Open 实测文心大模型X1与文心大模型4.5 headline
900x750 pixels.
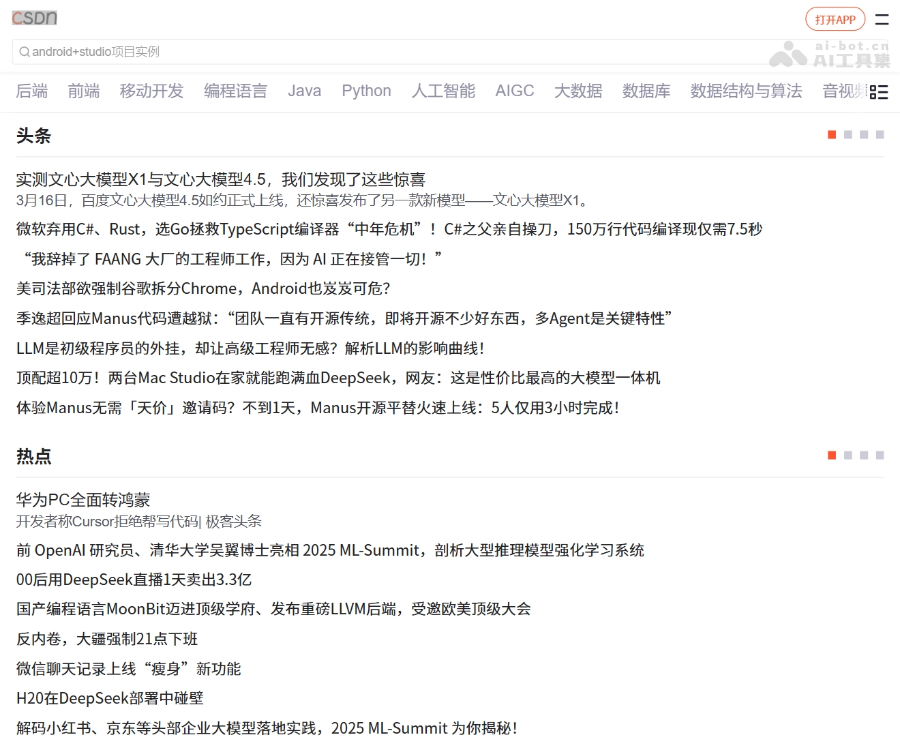pos(220,180)
